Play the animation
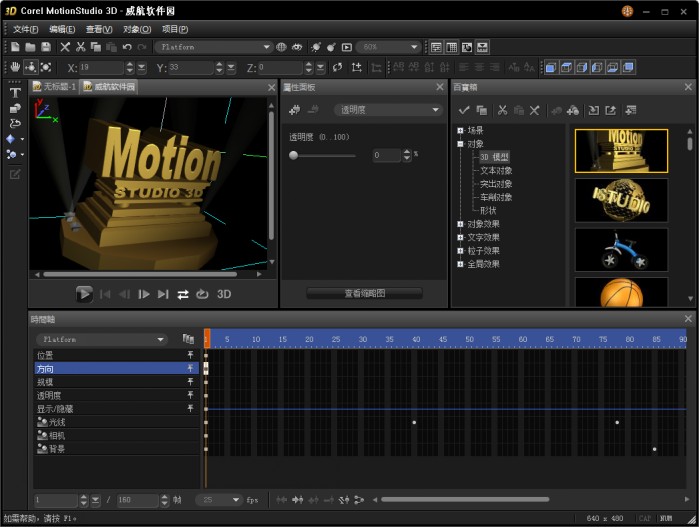Viewport: 699px width, 527px height. (84, 294)
